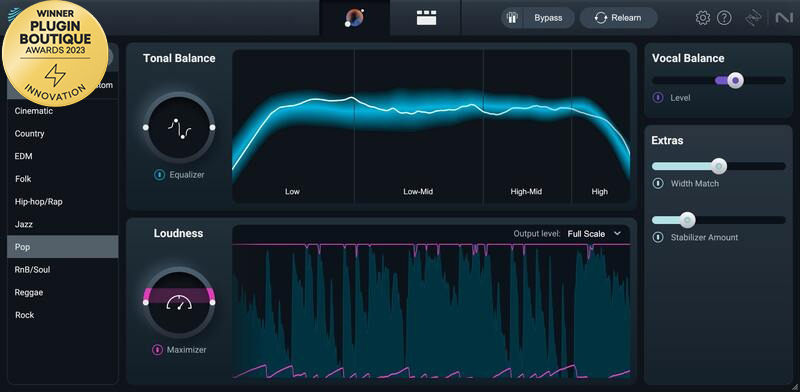The image size is (800, 392).
Task: Click the ear icon beside Bypass
Action: (x=512, y=18)
